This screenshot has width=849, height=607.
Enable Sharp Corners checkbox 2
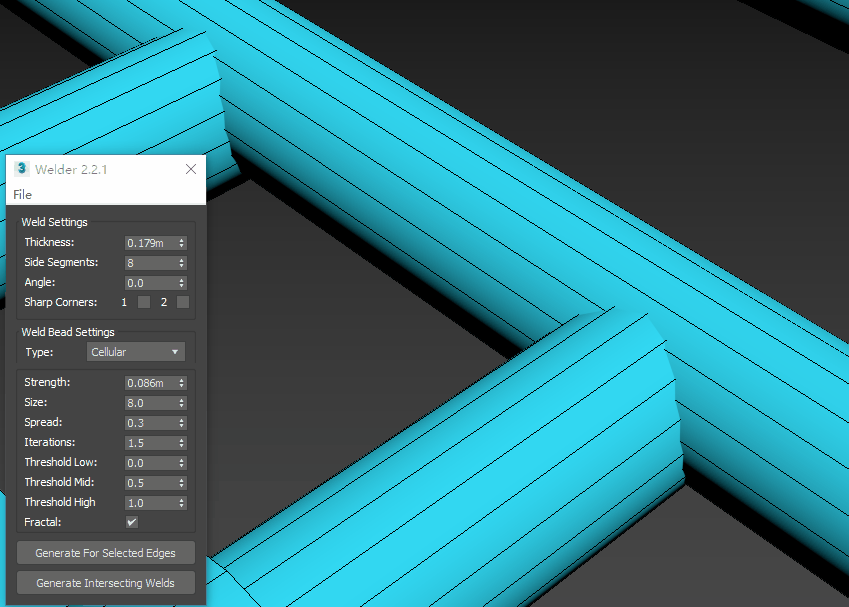183,302
